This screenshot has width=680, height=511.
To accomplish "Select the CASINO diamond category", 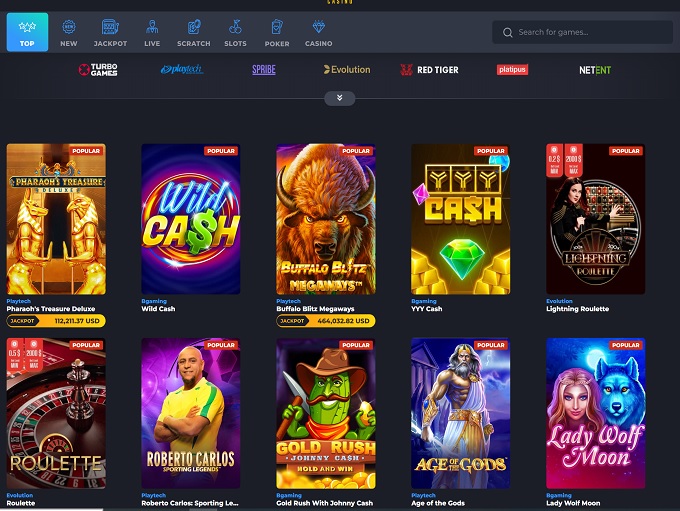I will tap(318, 32).
